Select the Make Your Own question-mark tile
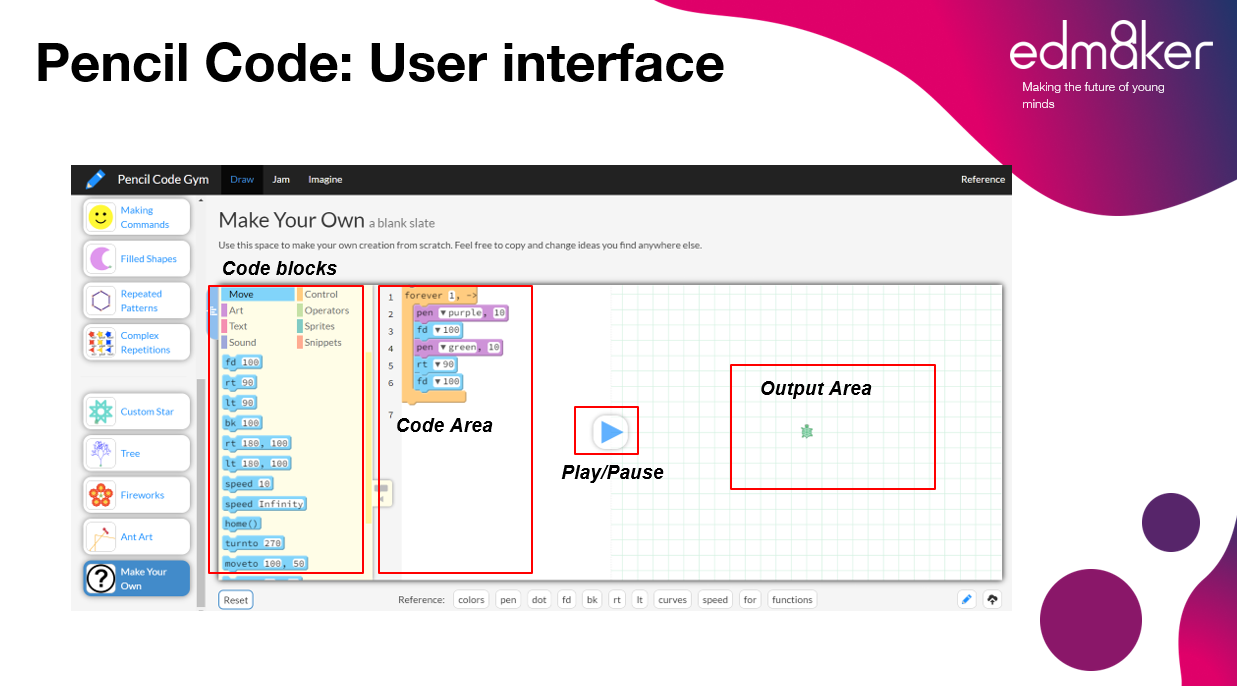This screenshot has height=686, width=1237. click(136, 579)
